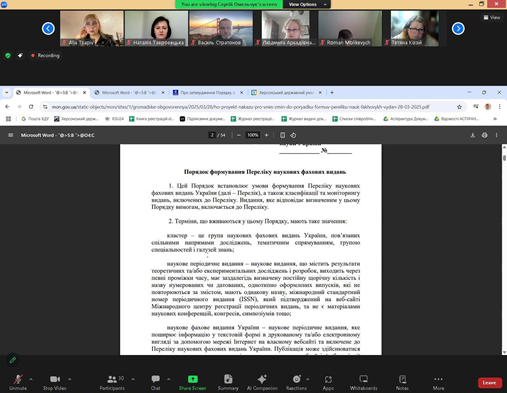
Task: Toggle Unmute microphone
Action: pos(18,382)
